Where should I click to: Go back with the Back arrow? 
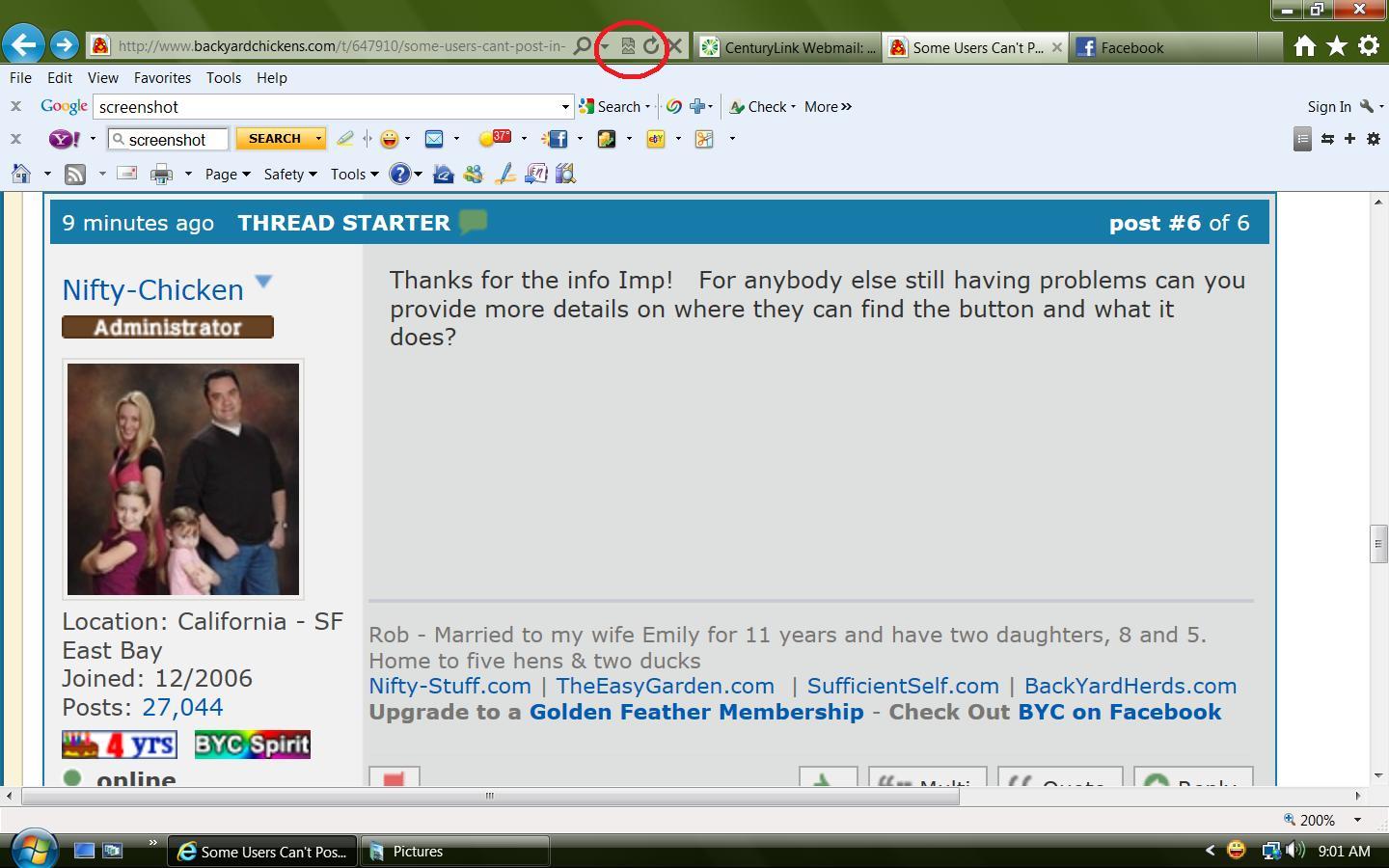click(23, 45)
